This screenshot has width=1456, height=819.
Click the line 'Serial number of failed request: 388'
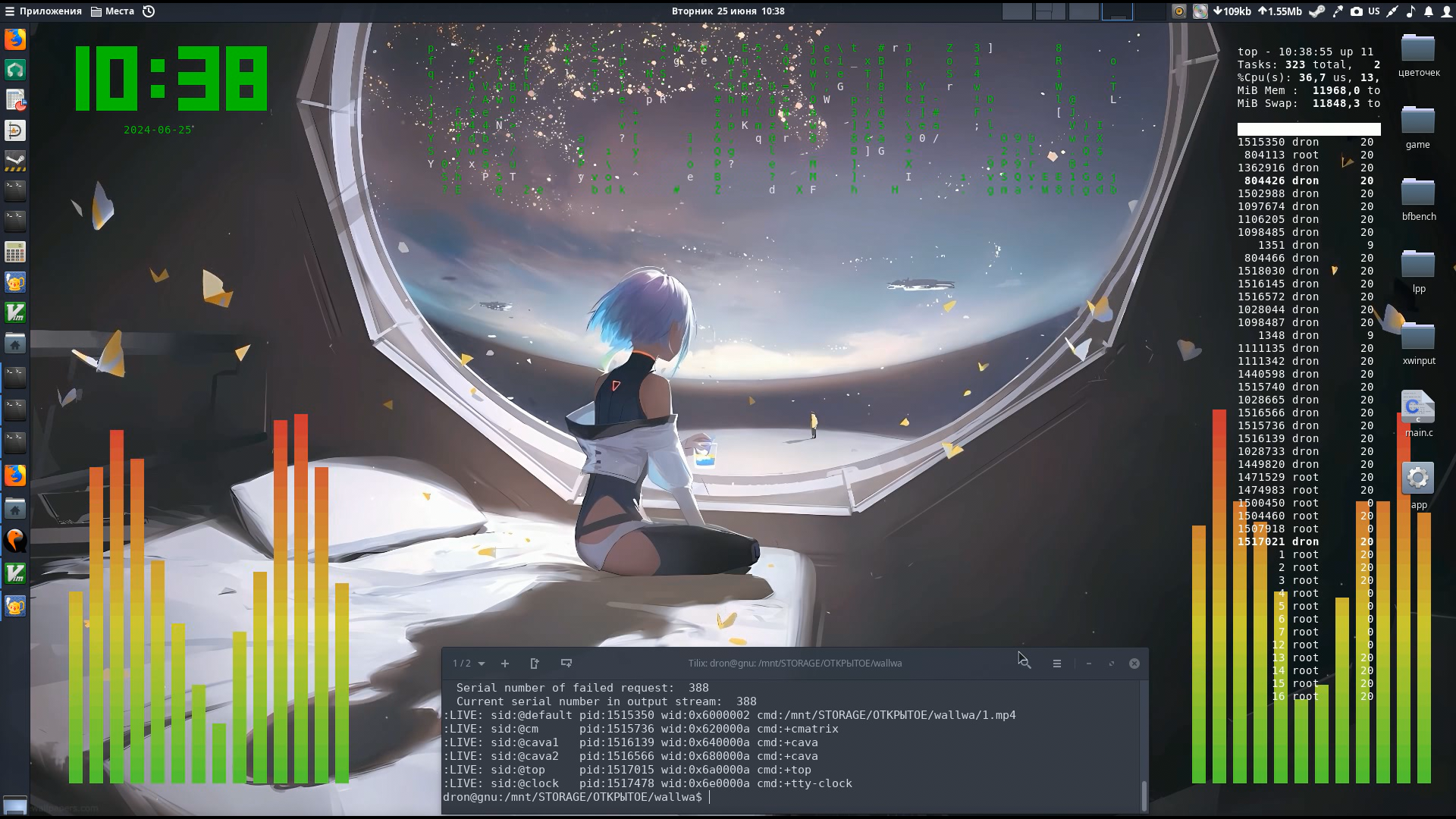click(582, 688)
